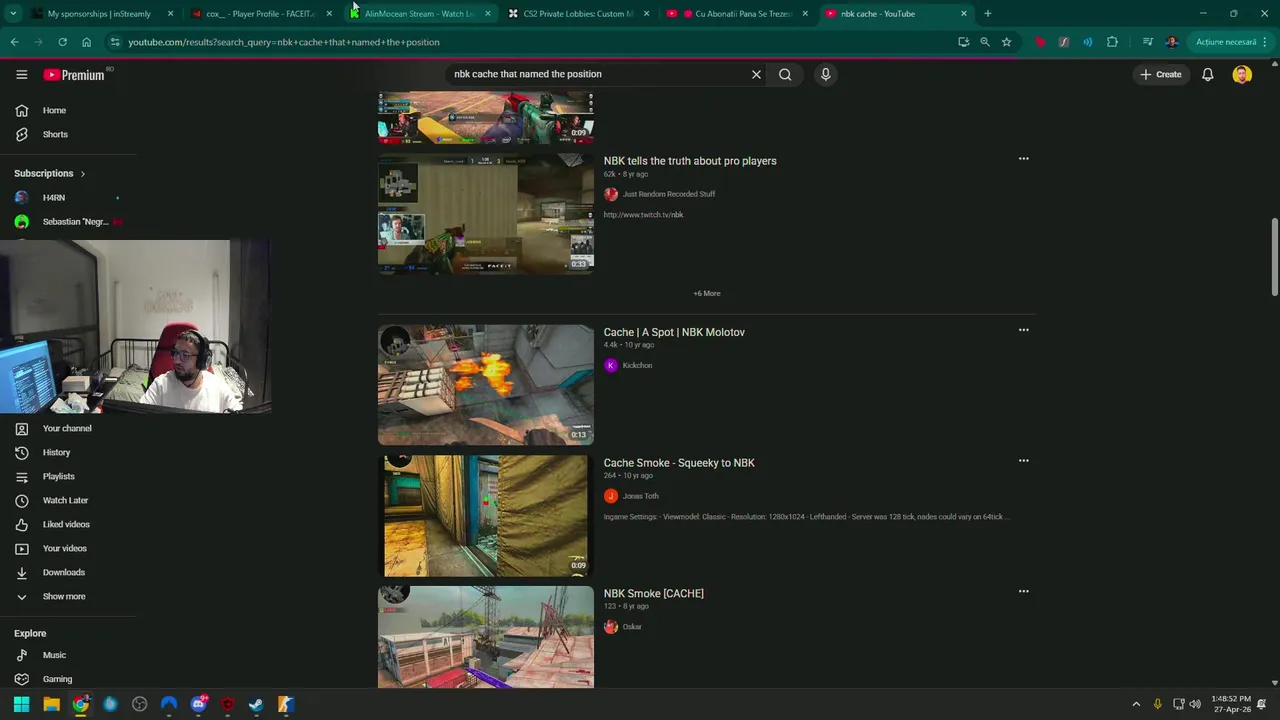1280x720 pixels.
Task: Open video Cache Smoke - Squeeky to NBK
Action: click(679, 463)
